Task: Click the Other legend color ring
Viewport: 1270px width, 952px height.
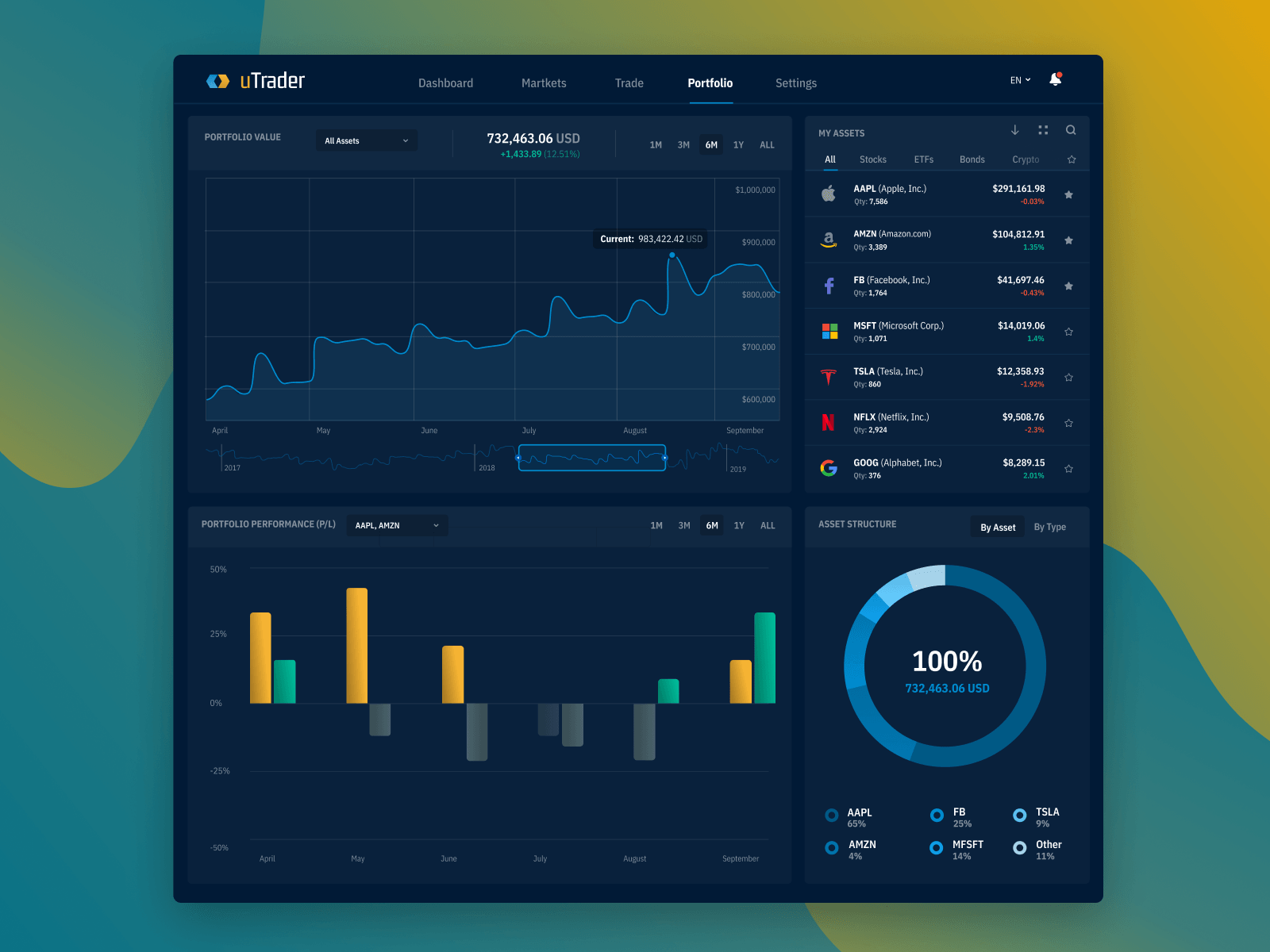Action: pyautogui.click(x=1020, y=847)
